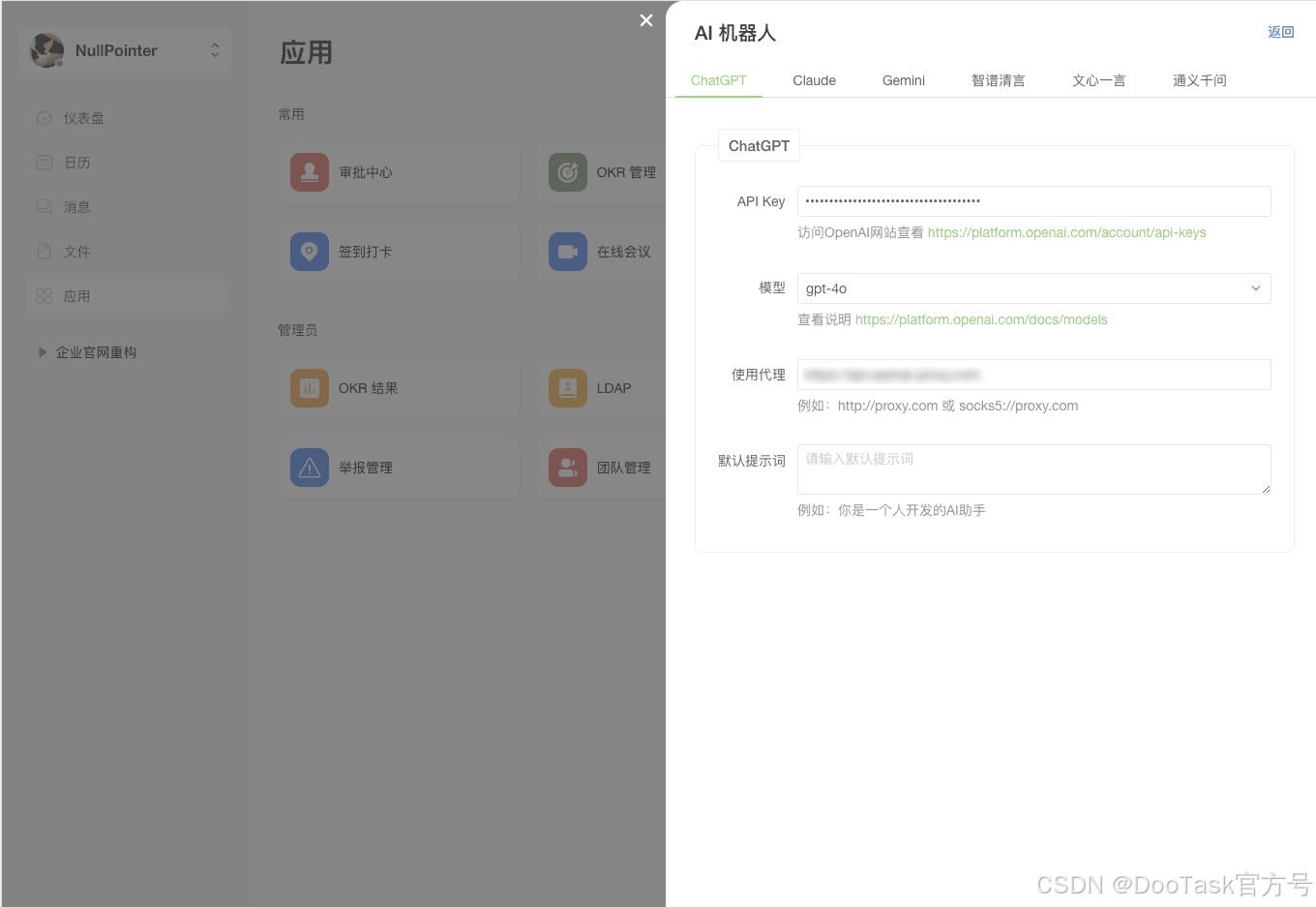Viewport: 1316px width, 907px height.
Task: Click the NullPointer user avatar
Action: [x=47, y=50]
